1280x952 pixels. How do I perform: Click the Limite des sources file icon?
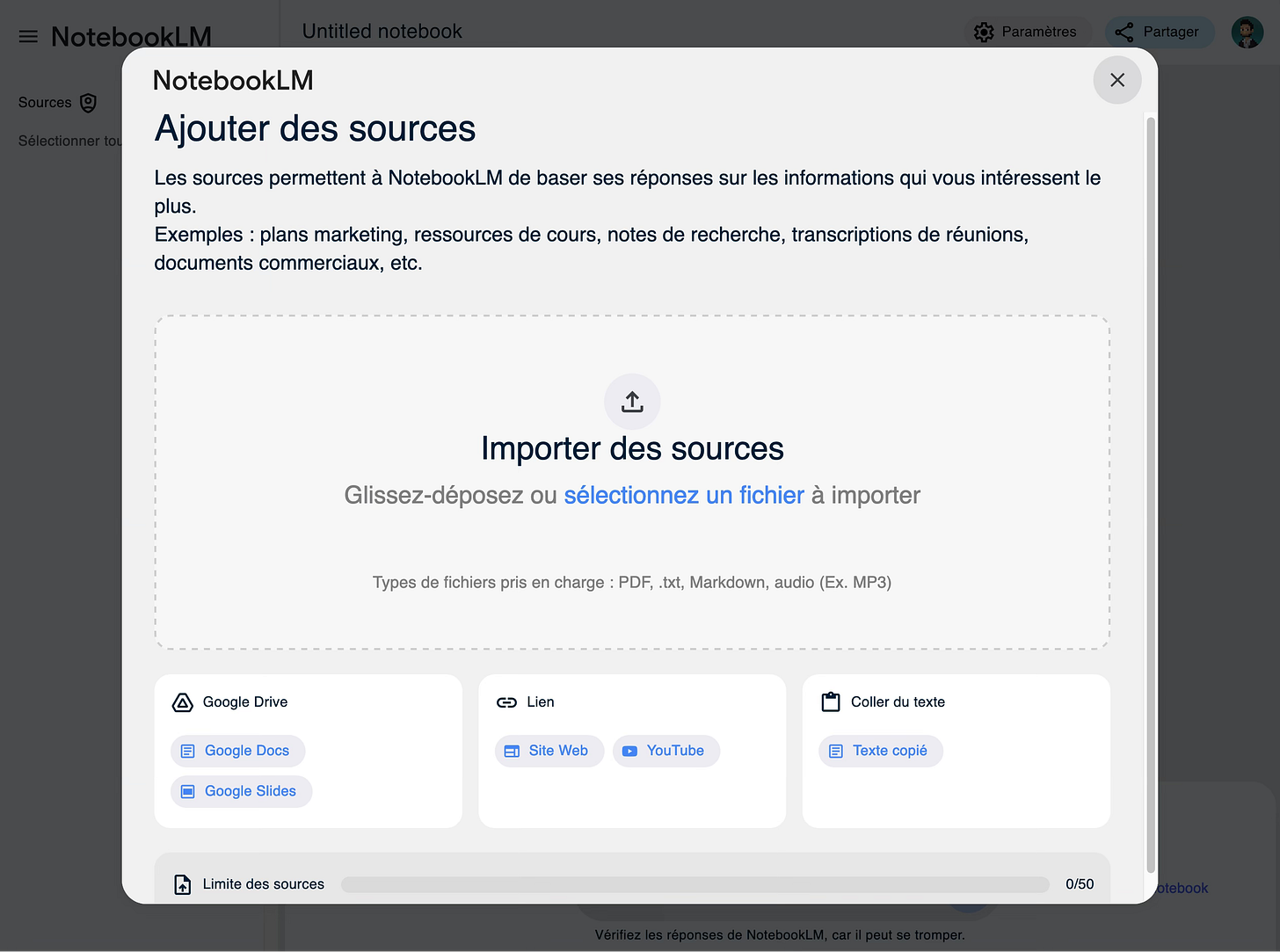point(182,884)
